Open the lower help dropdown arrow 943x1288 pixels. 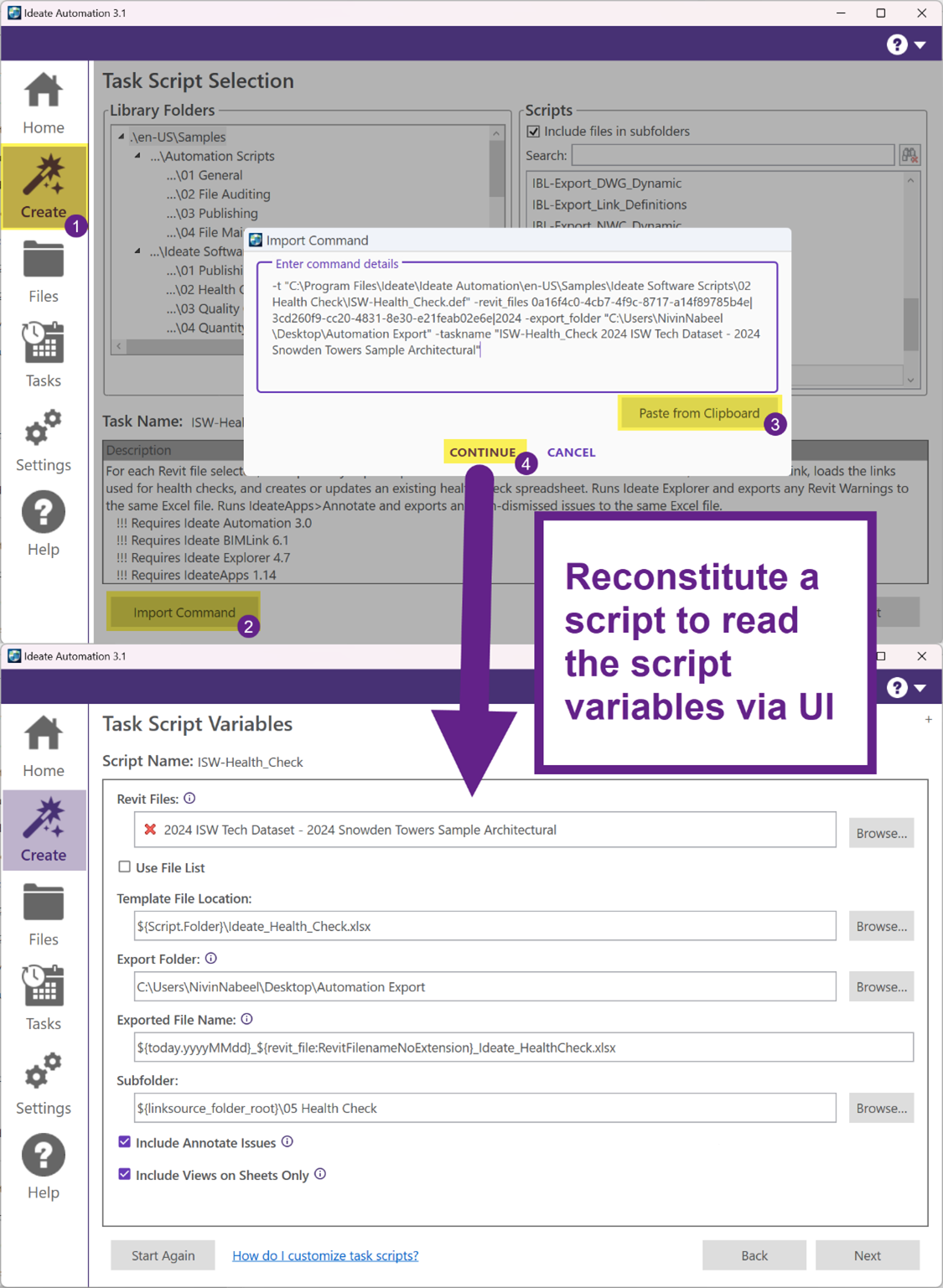(920, 688)
